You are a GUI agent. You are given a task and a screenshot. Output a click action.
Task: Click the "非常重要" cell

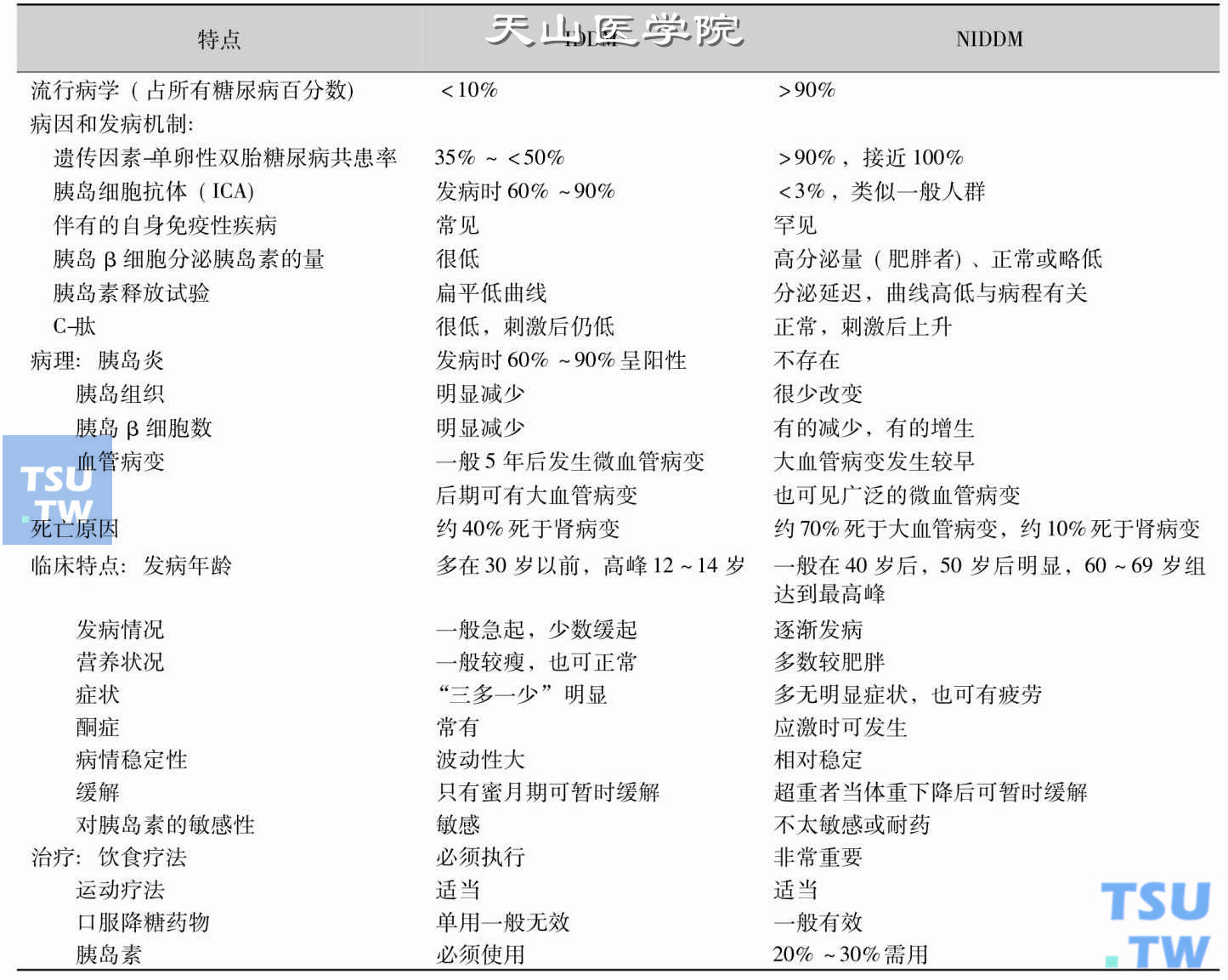[x=818, y=857]
